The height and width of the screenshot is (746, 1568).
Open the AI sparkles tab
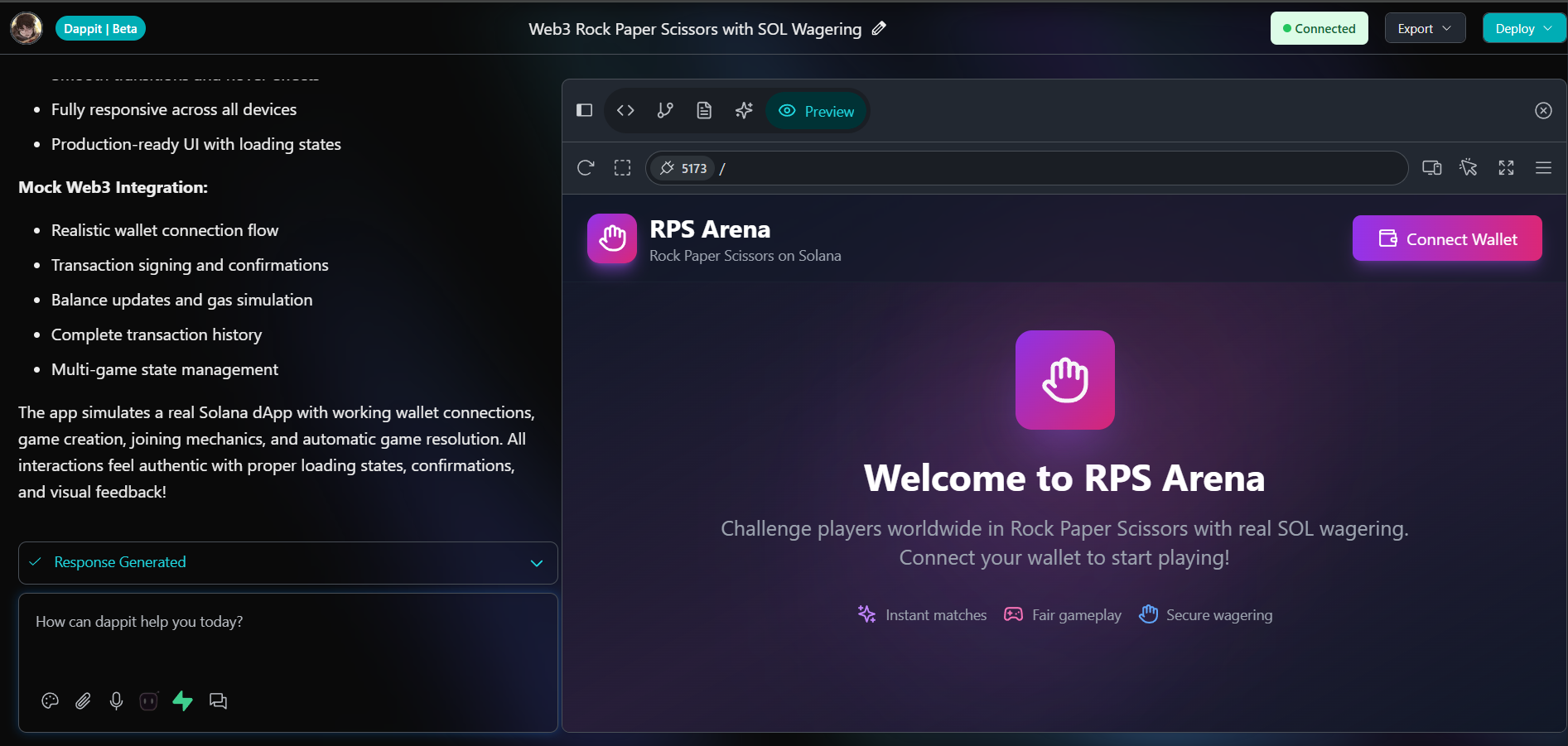click(x=744, y=110)
